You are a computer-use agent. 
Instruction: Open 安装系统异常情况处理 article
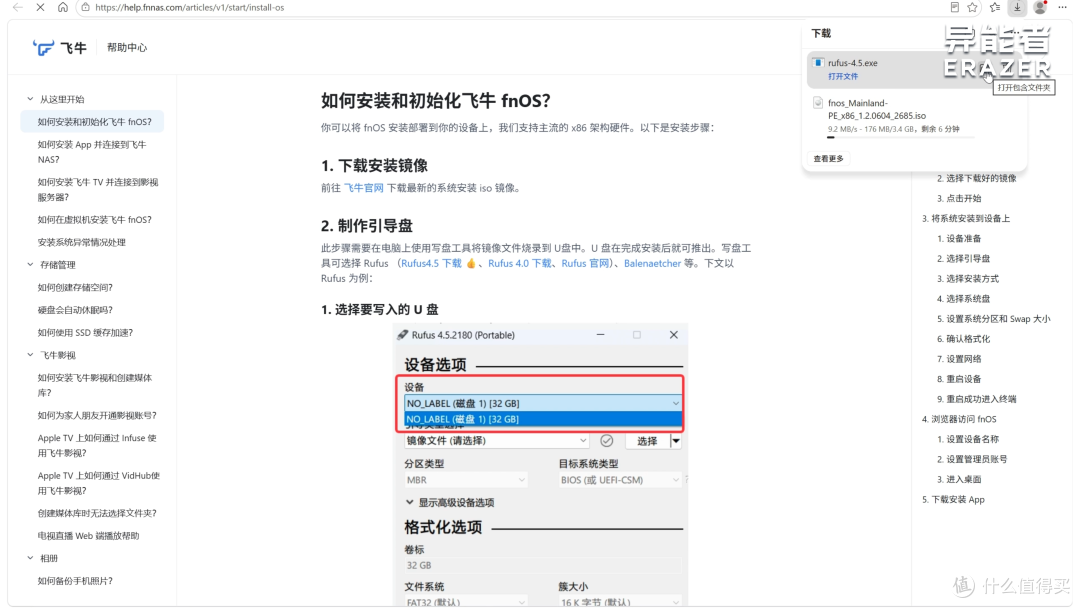81,242
